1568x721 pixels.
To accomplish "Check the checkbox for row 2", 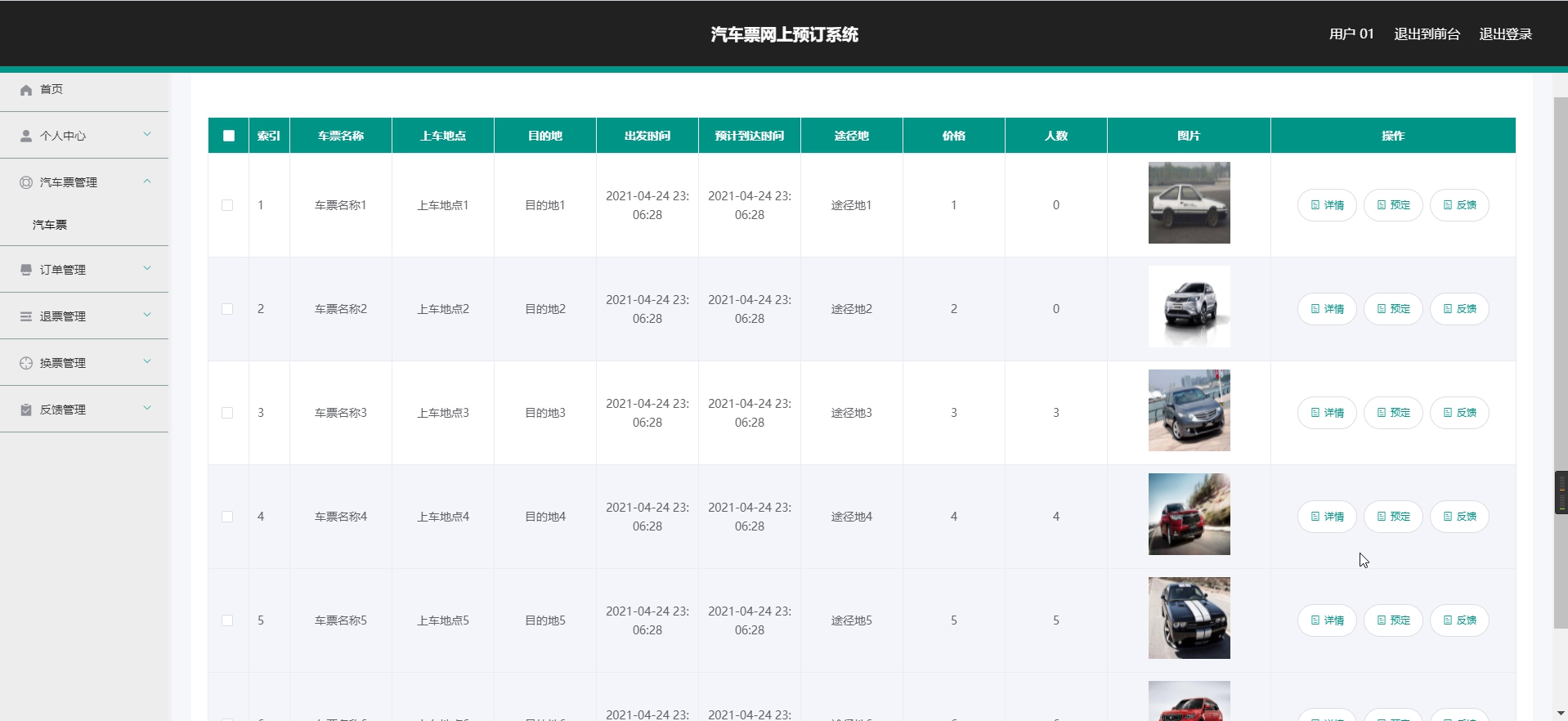I will pos(227,309).
